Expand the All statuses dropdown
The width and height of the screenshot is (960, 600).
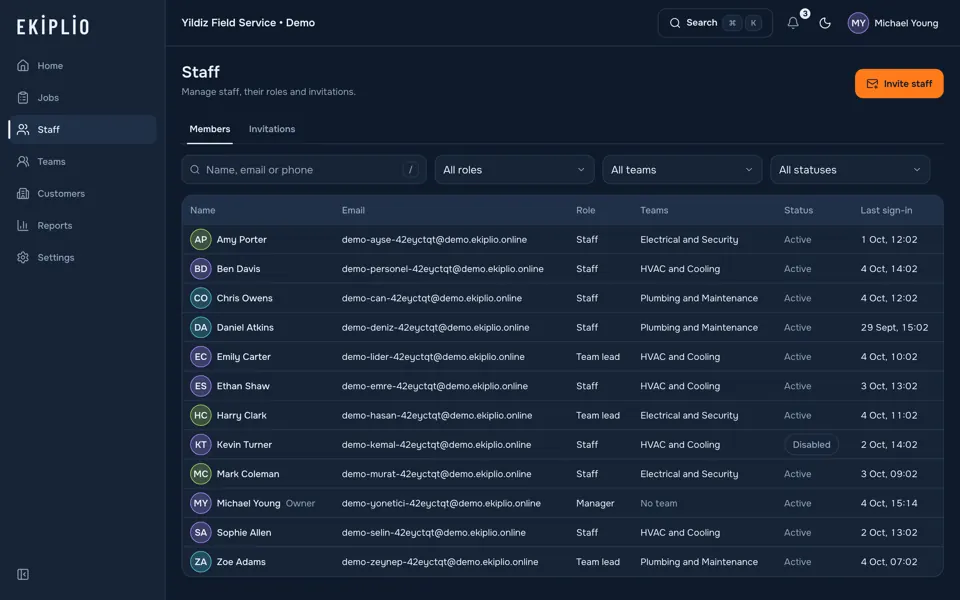pos(850,170)
